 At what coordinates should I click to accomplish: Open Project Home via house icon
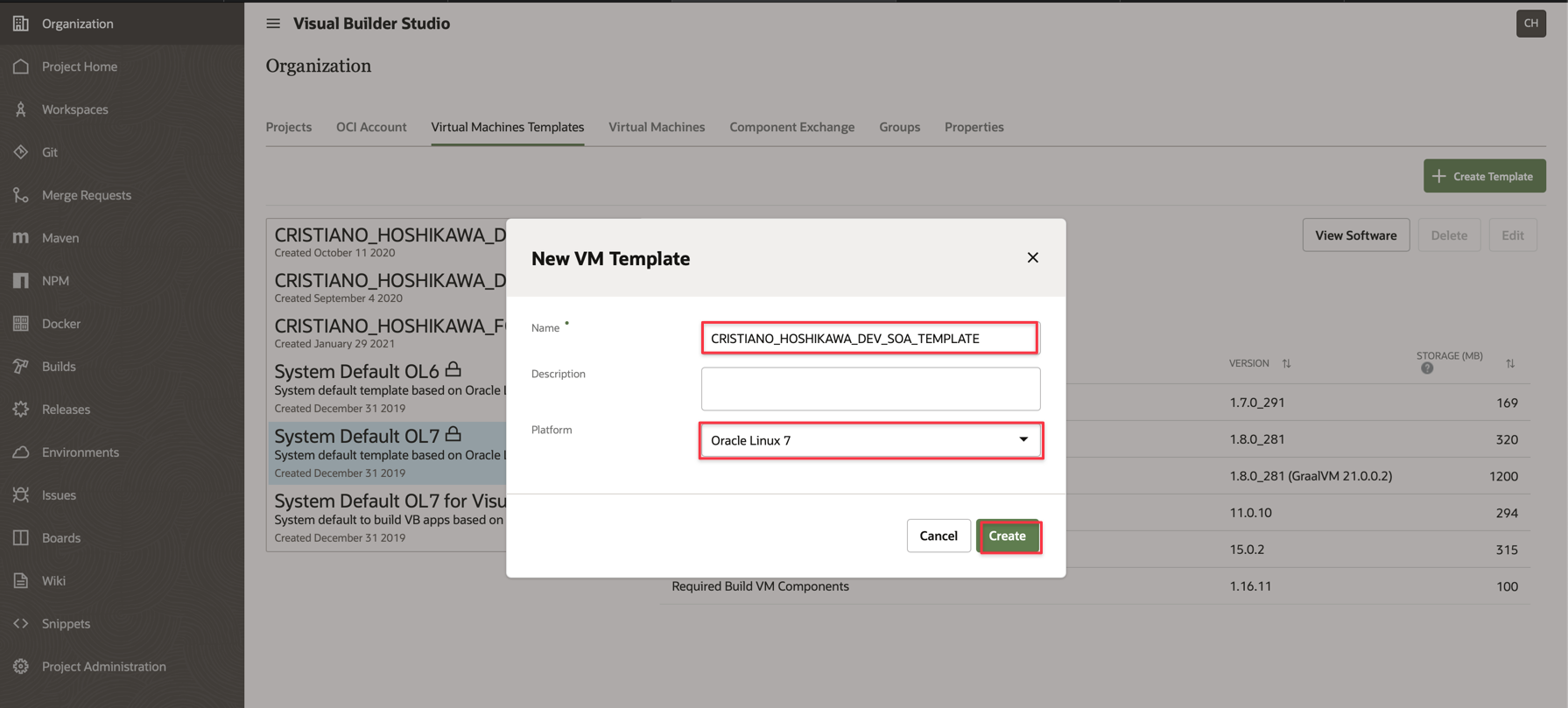(x=21, y=67)
